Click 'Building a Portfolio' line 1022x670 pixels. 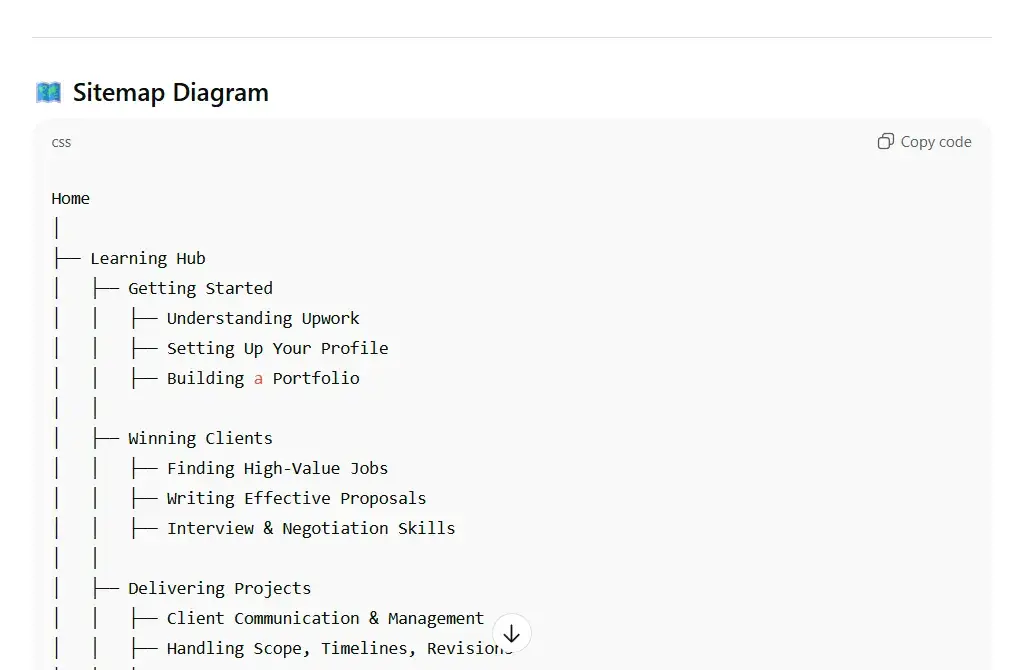point(263,378)
